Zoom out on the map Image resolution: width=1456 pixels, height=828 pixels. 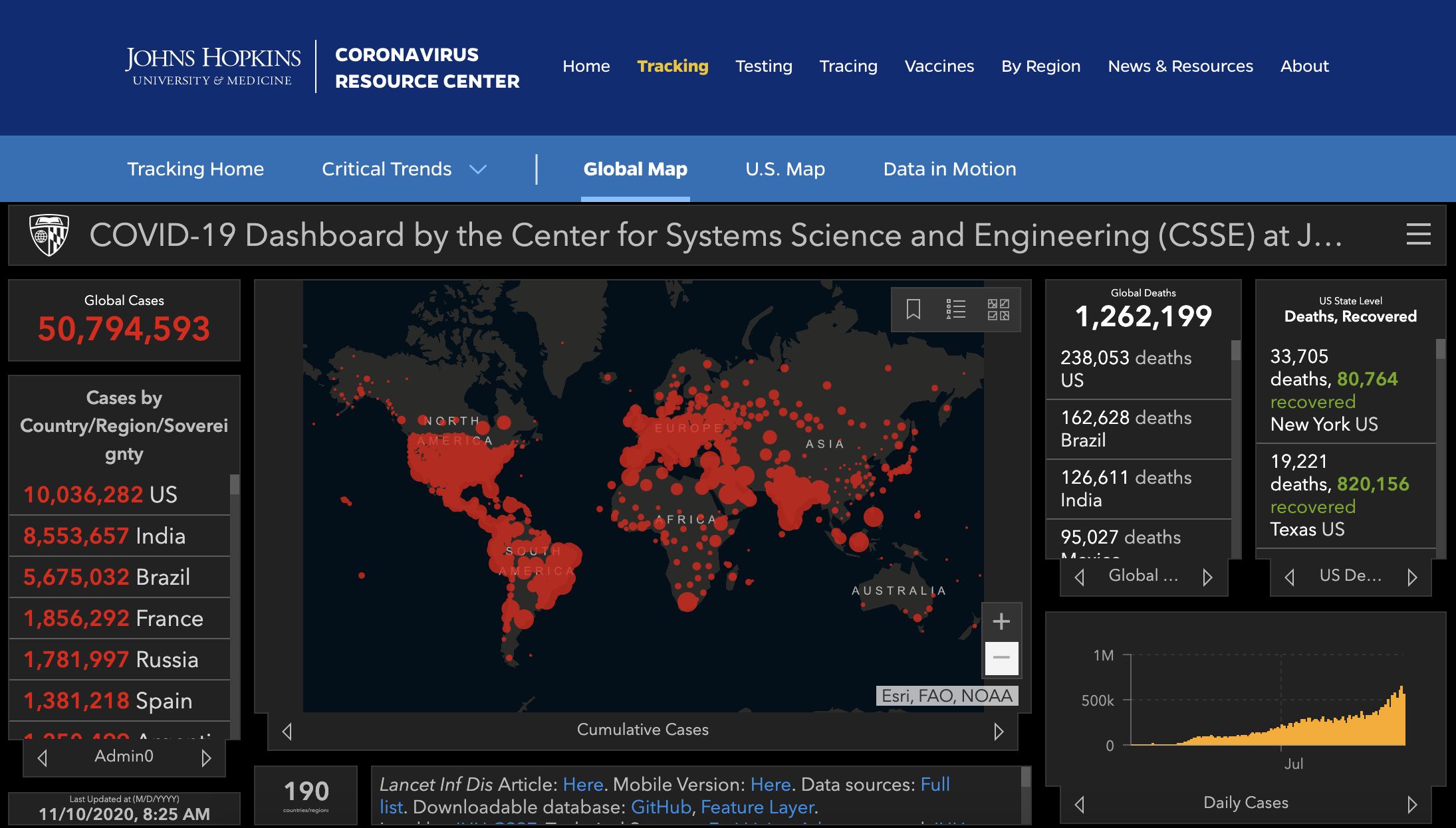click(x=1001, y=657)
